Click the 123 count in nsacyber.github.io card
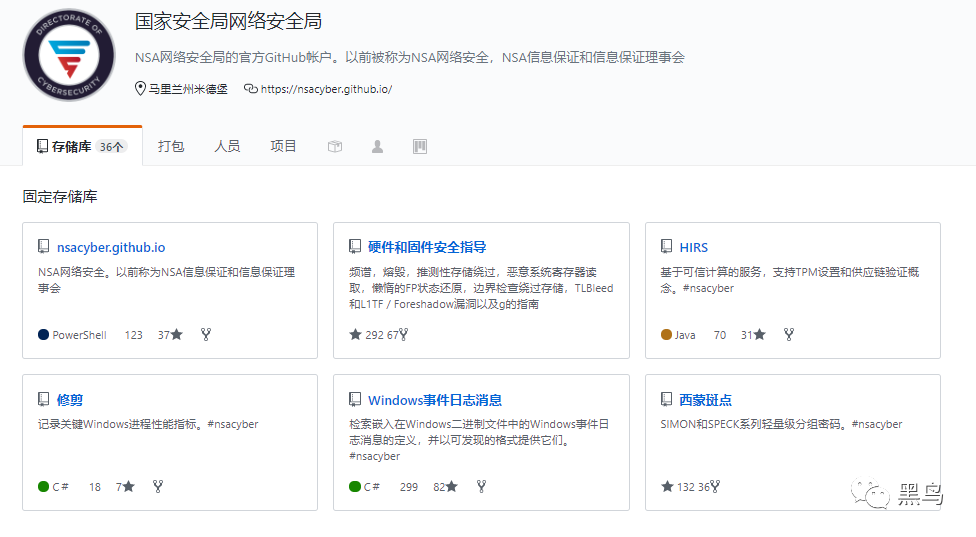This screenshot has width=976, height=537. [x=133, y=335]
